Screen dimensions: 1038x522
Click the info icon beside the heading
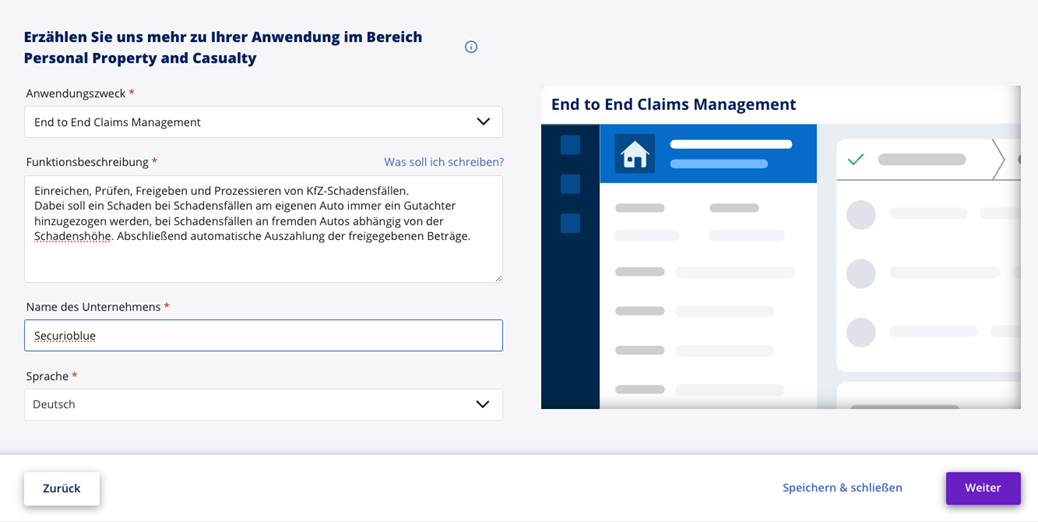click(x=471, y=47)
